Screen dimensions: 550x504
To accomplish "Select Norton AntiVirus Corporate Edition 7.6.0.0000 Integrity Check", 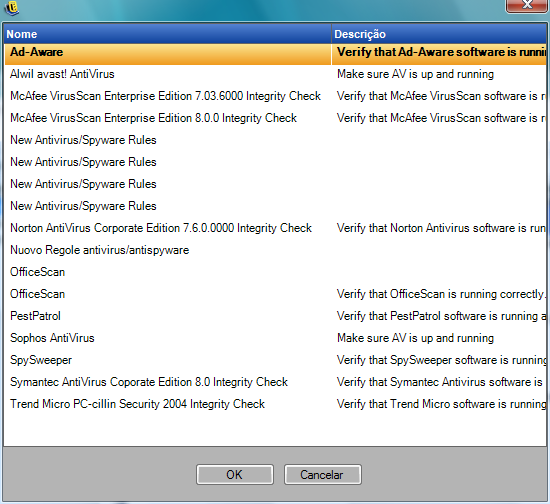I will [x=161, y=228].
